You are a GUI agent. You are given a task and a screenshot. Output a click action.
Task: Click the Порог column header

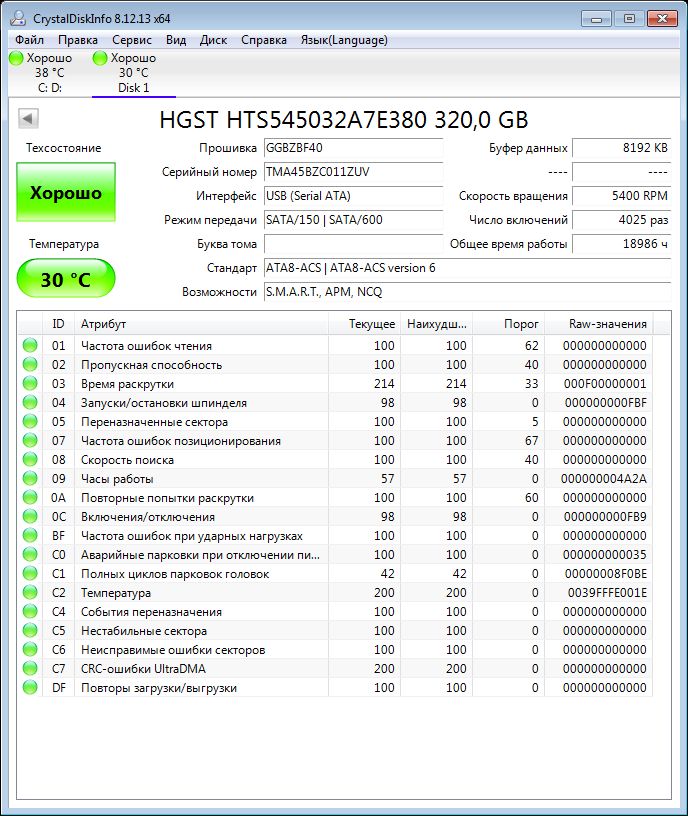[x=508, y=324]
